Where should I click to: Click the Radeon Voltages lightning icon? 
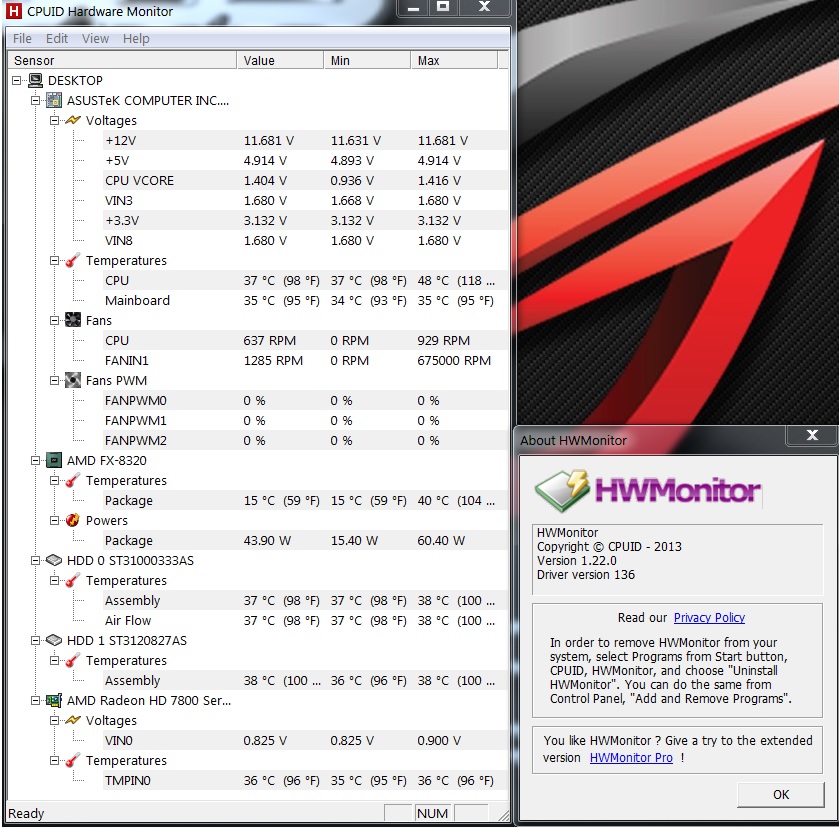pyautogui.click(x=73, y=720)
